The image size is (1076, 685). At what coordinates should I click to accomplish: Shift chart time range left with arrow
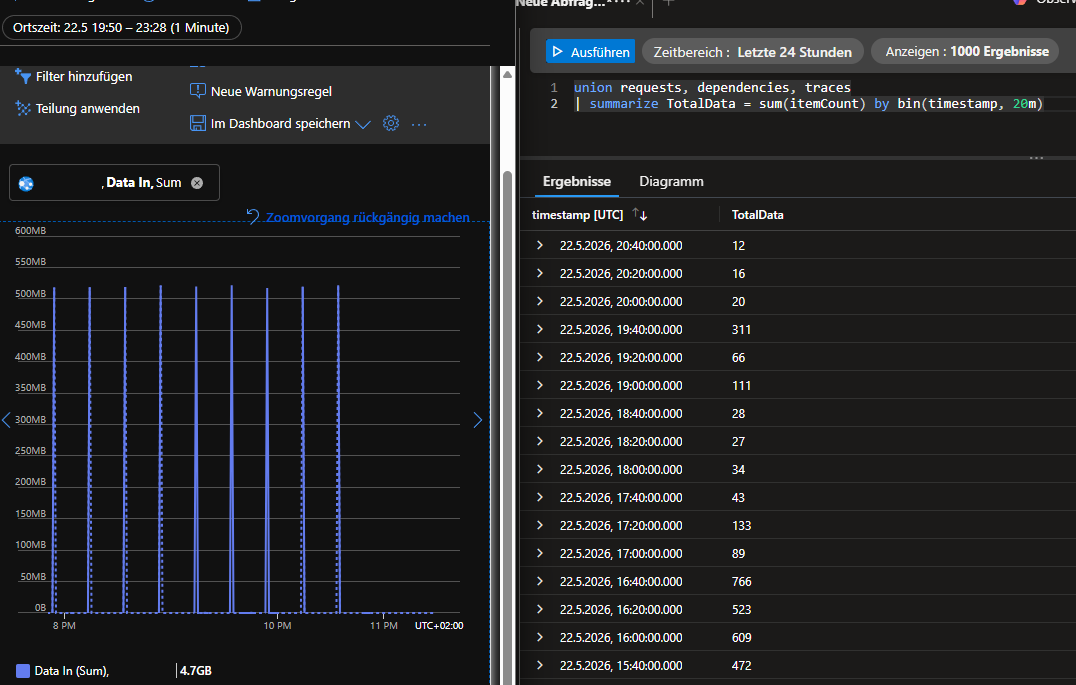click(x=6, y=420)
